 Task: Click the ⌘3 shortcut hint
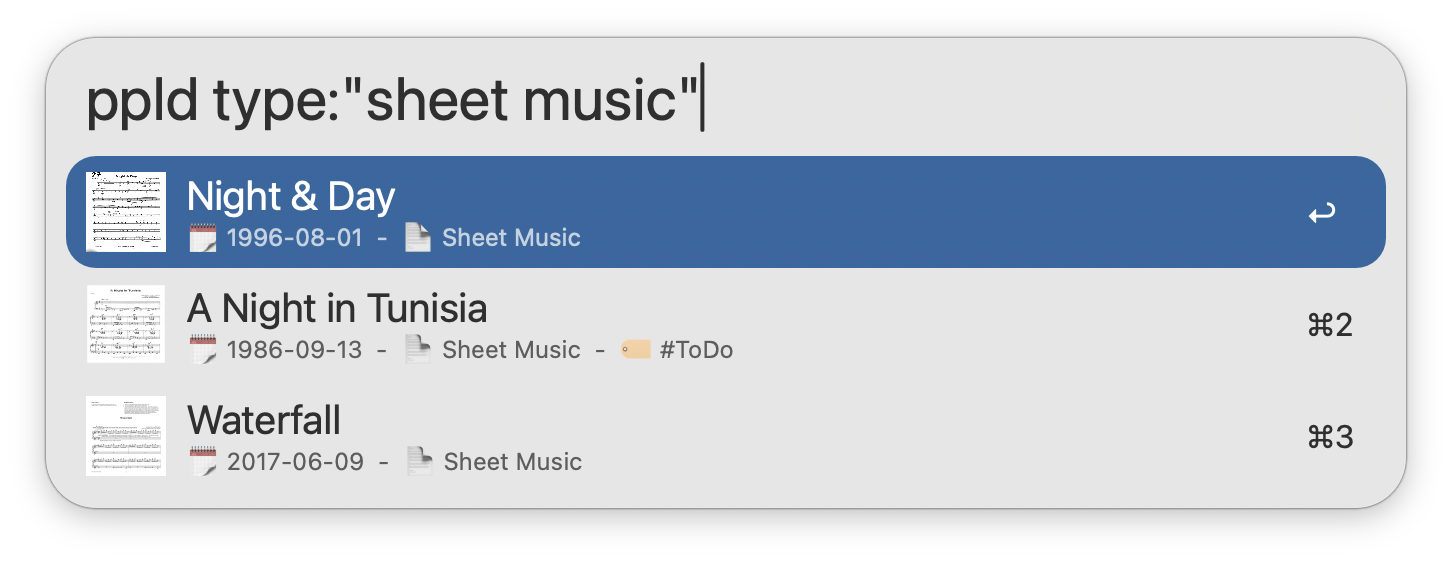[1330, 437]
